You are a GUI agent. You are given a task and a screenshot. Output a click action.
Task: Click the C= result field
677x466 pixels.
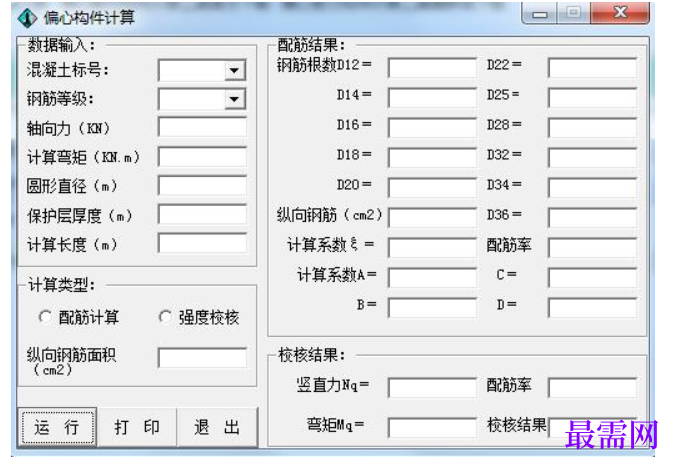pyautogui.click(x=592, y=278)
